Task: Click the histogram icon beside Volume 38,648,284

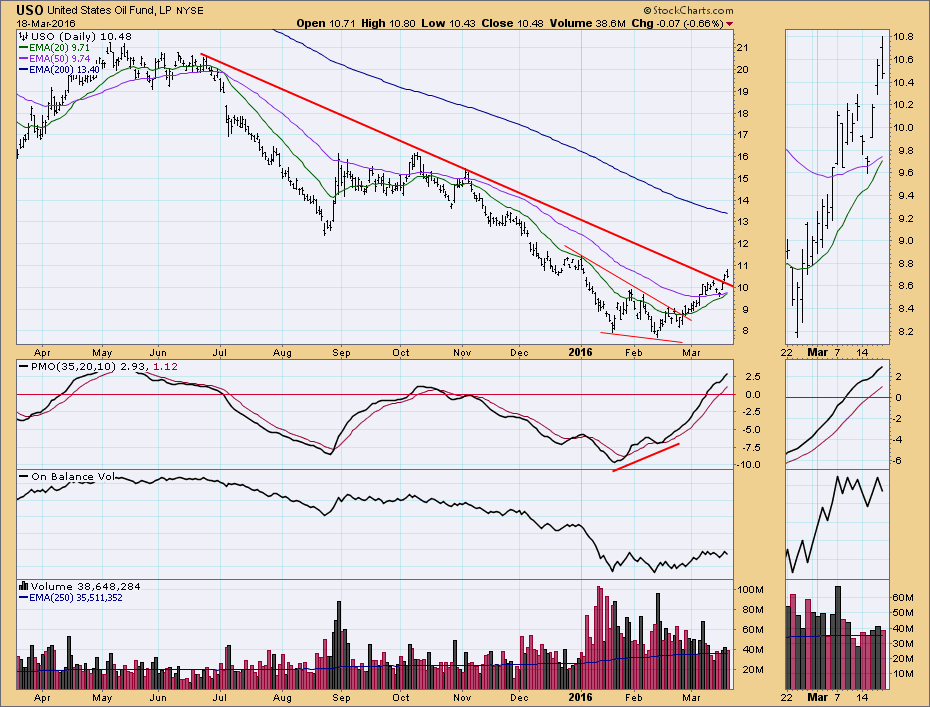Action: pos(24,586)
